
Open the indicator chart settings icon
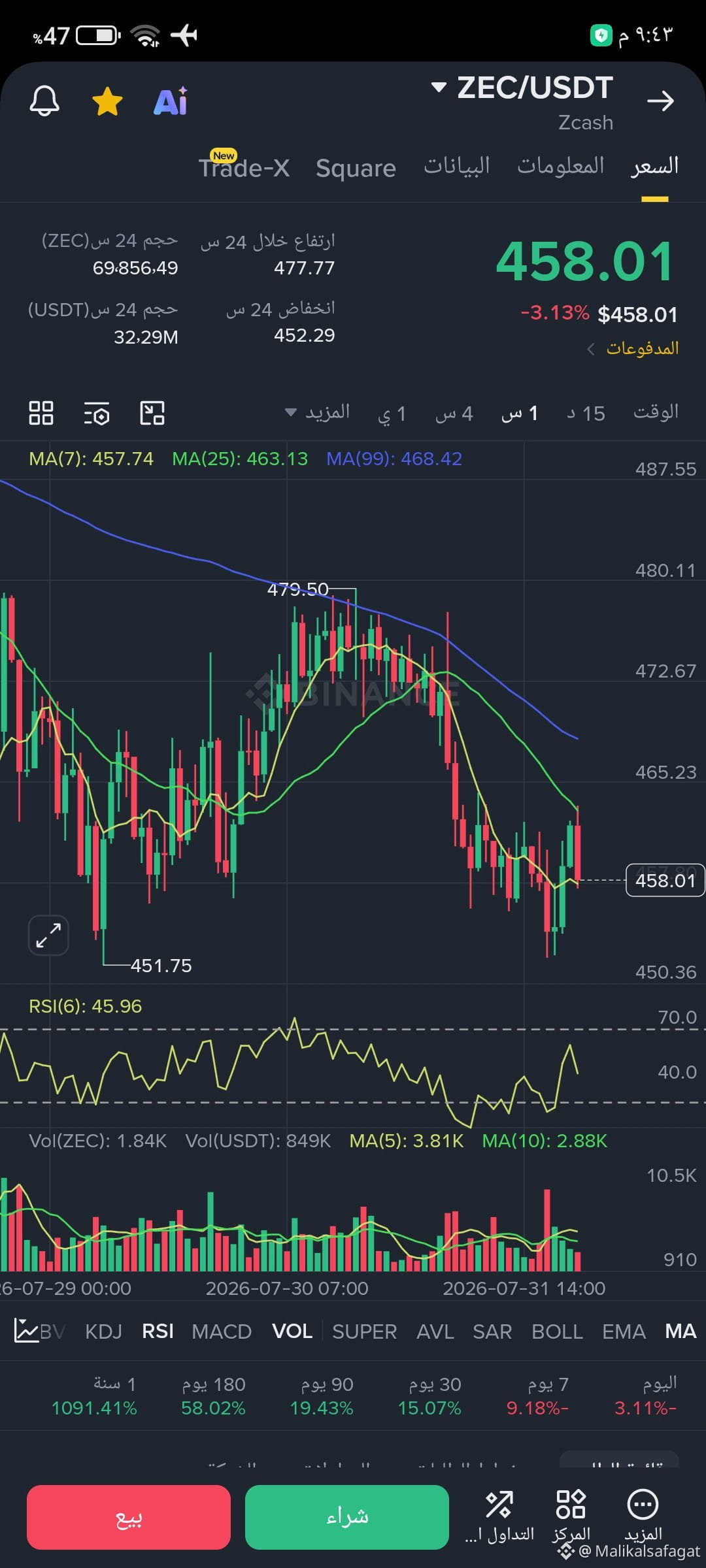click(26, 1331)
